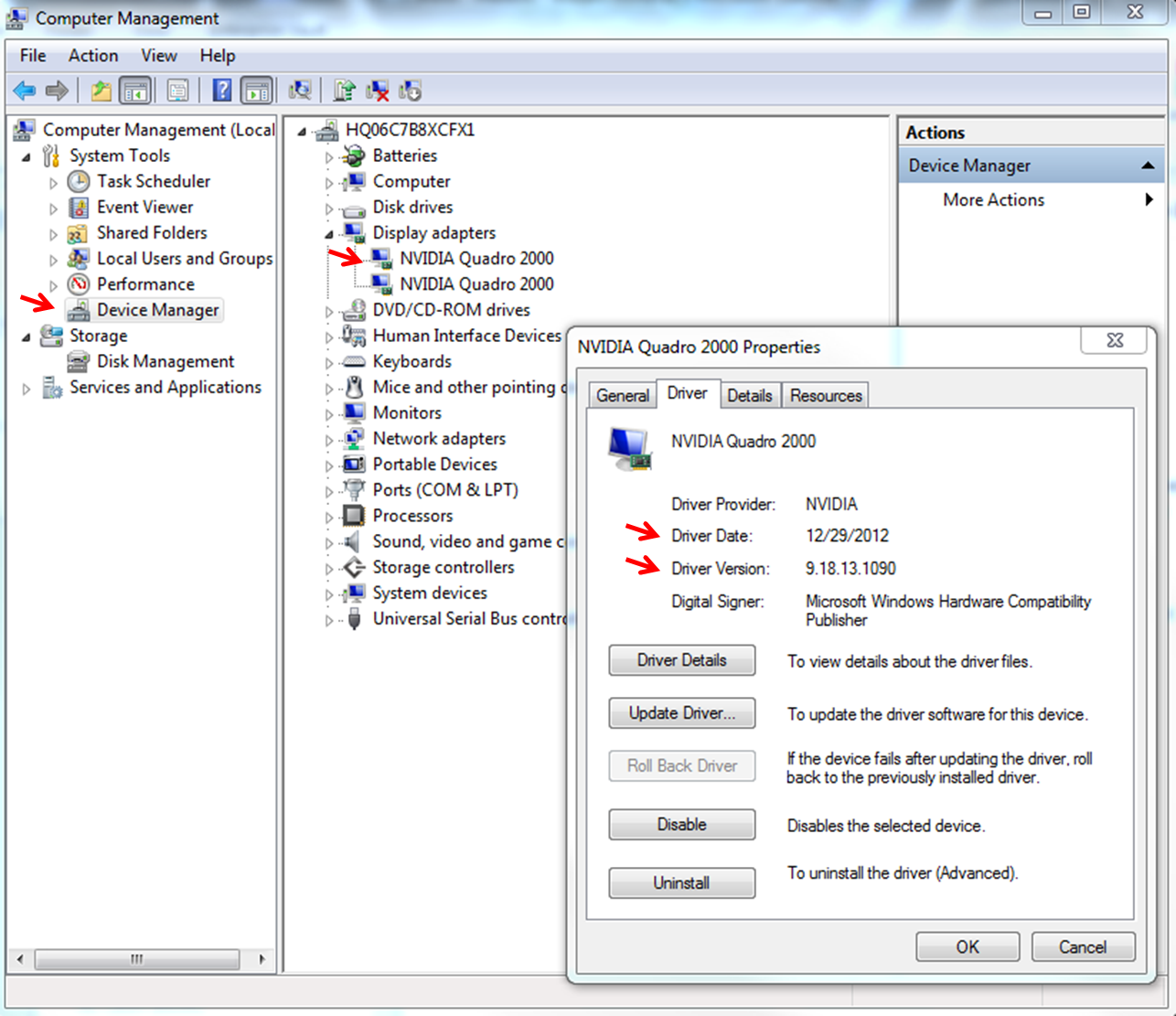Image resolution: width=1176 pixels, height=1016 pixels.
Task: Click the Ports (COM & LPT) icon
Action: (354, 489)
